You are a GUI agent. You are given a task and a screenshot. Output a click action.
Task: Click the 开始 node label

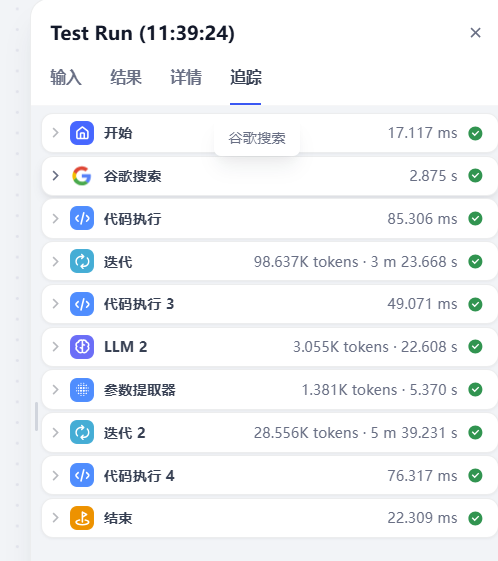tap(118, 133)
